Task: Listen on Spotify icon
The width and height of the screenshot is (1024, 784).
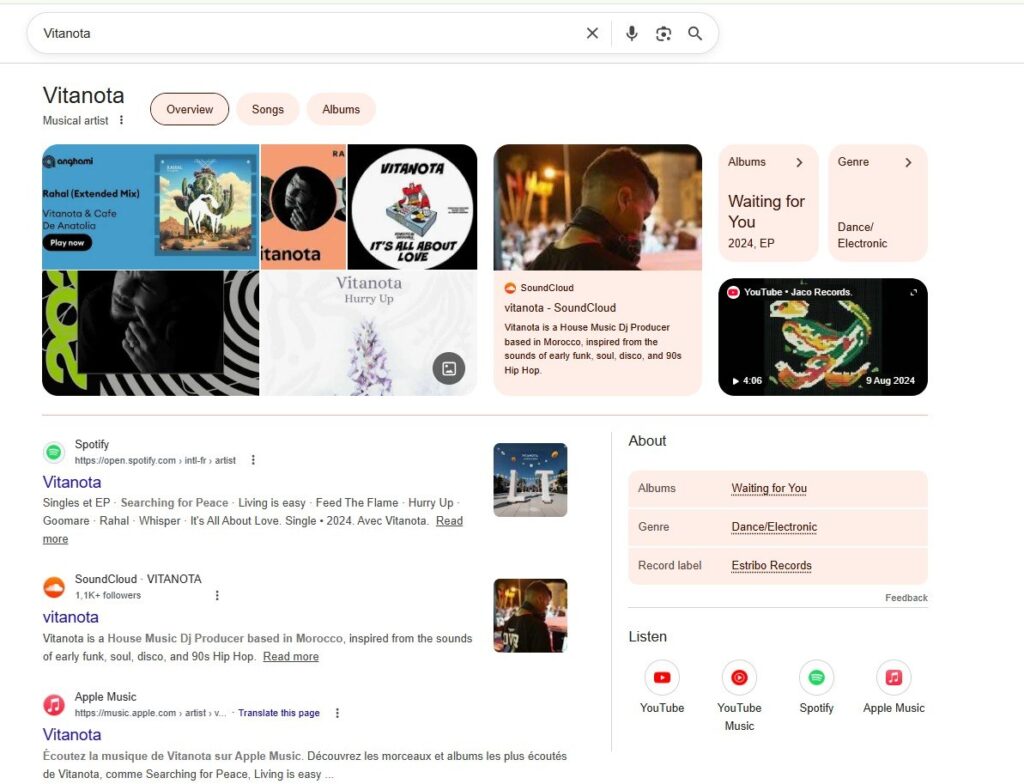Action: (816, 678)
